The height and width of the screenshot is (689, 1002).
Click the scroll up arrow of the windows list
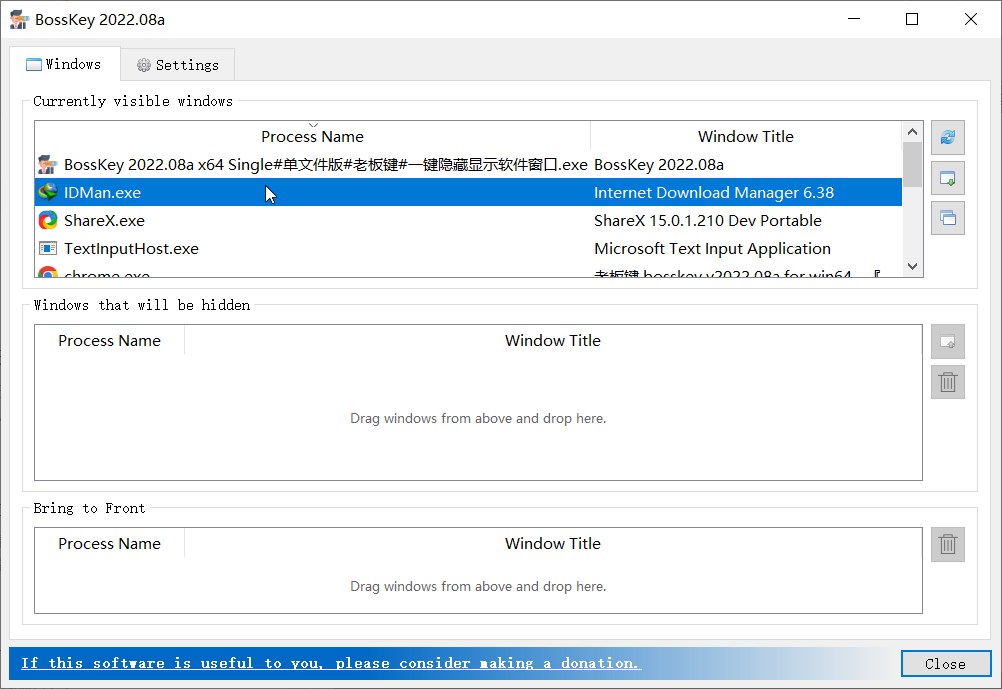pos(912,132)
